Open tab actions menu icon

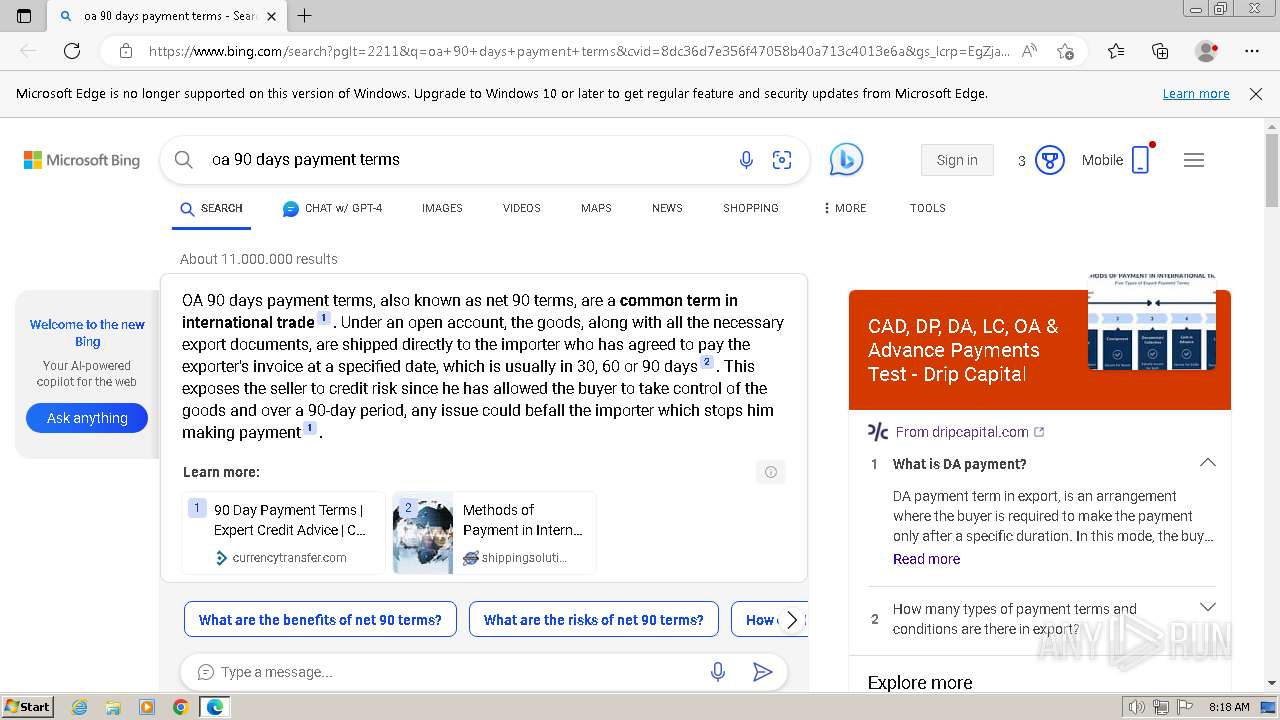click(24, 16)
